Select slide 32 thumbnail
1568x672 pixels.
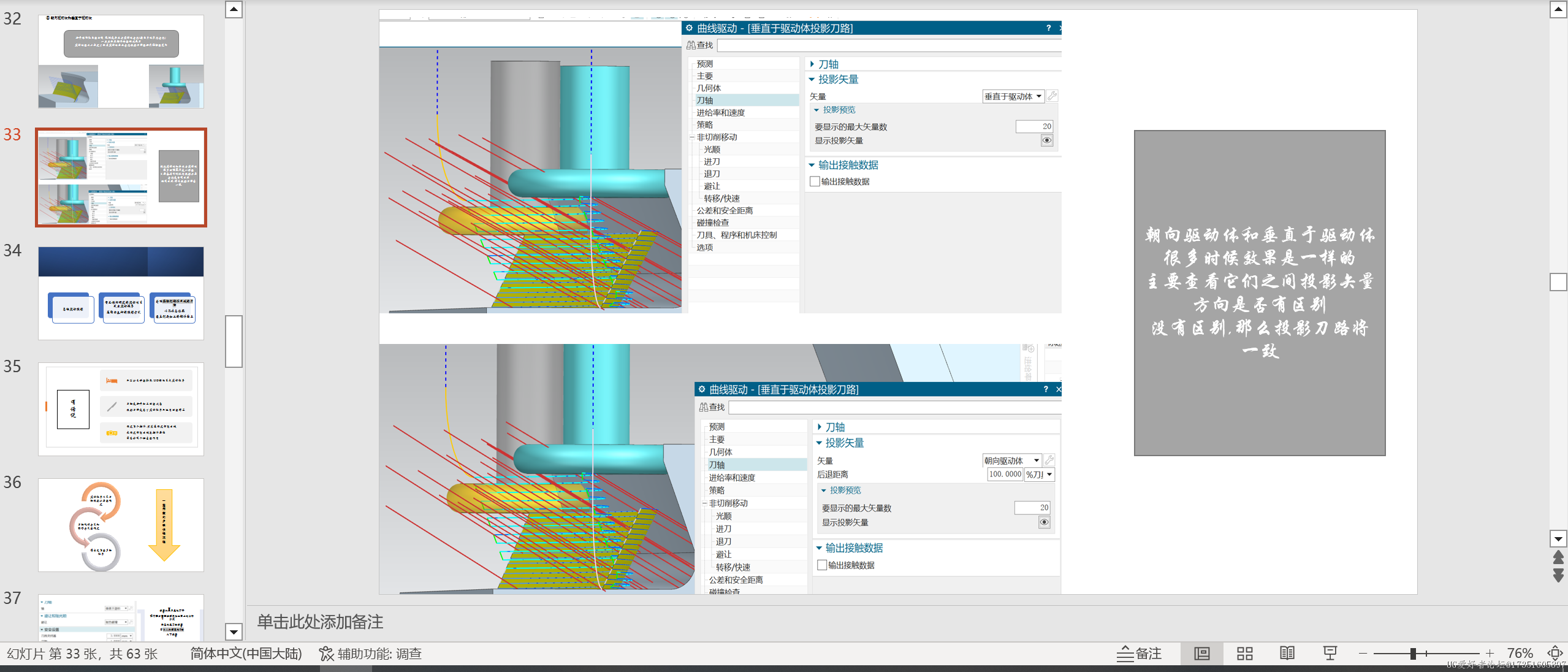[x=121, y=61]
